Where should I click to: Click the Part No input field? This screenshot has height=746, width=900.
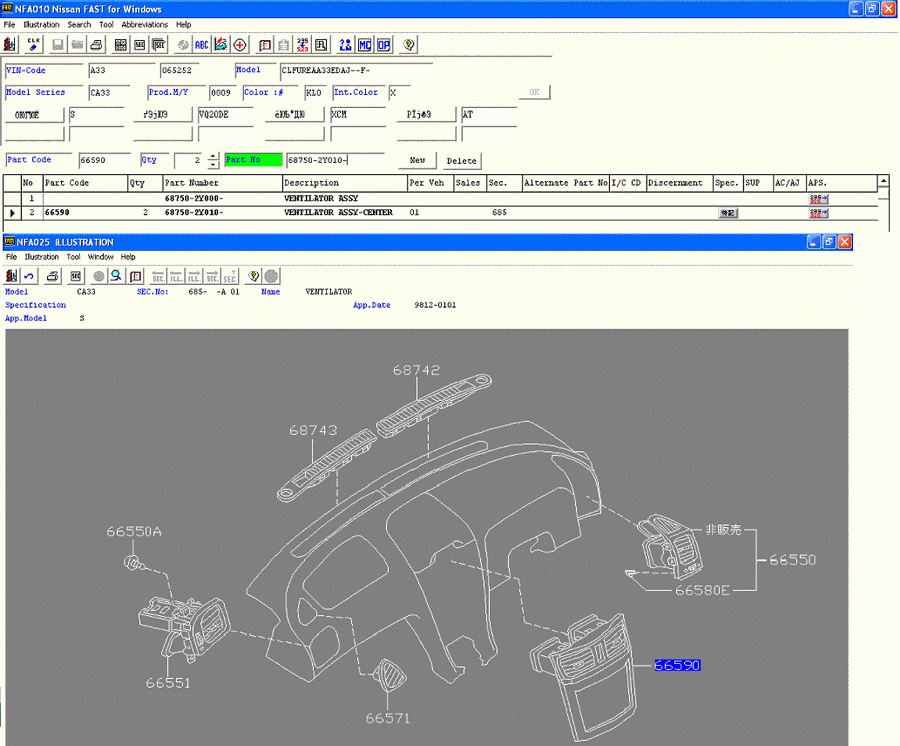click(335, 160)
